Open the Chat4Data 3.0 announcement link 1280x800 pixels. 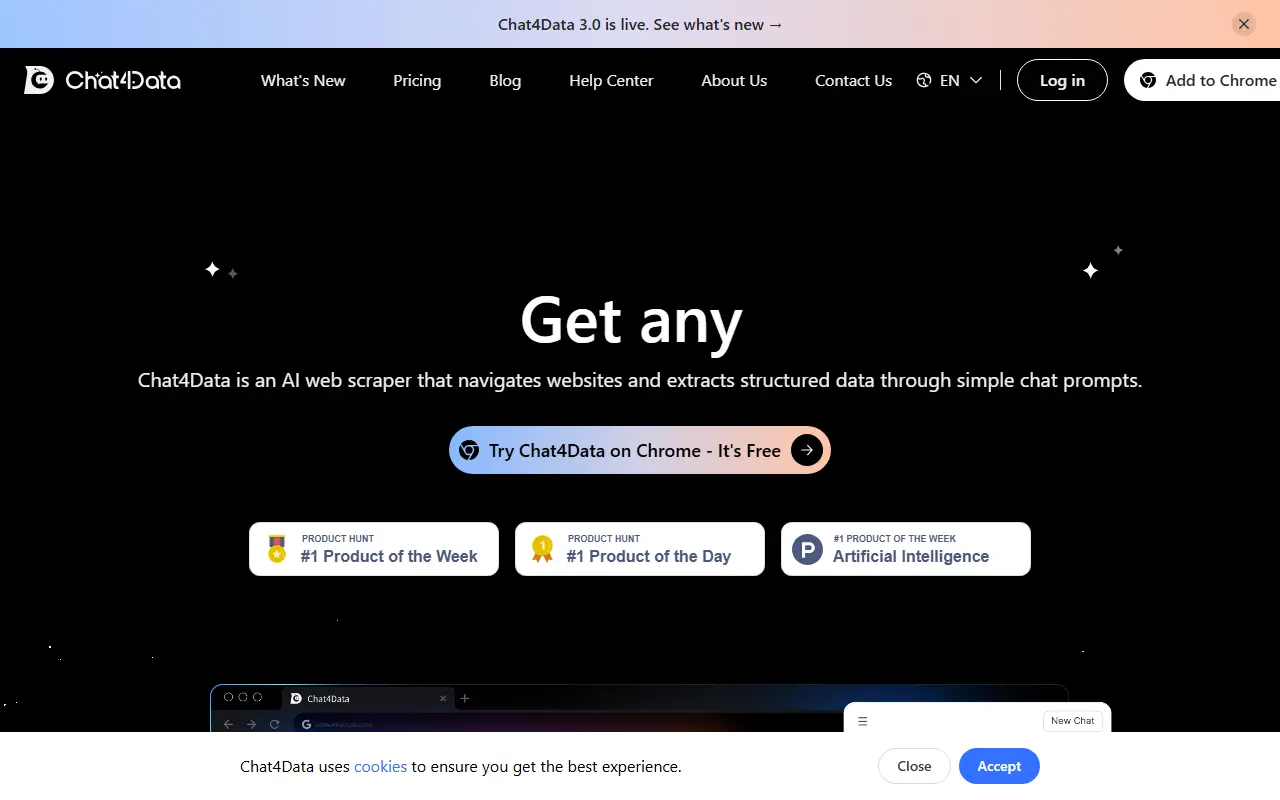pos(640,24)
